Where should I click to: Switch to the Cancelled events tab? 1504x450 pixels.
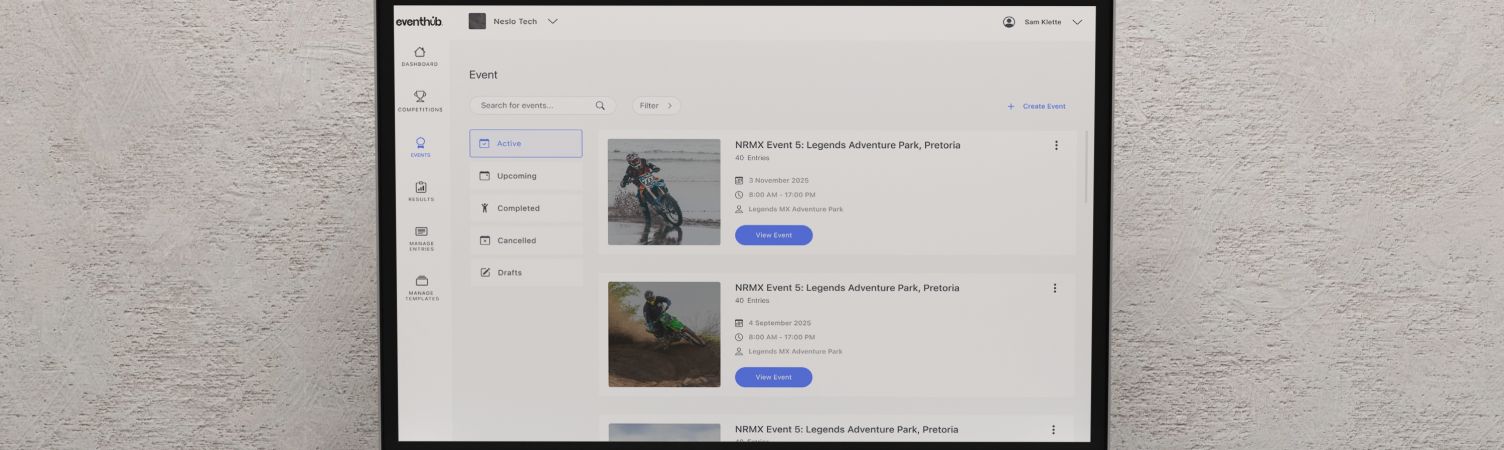[526, 240]
